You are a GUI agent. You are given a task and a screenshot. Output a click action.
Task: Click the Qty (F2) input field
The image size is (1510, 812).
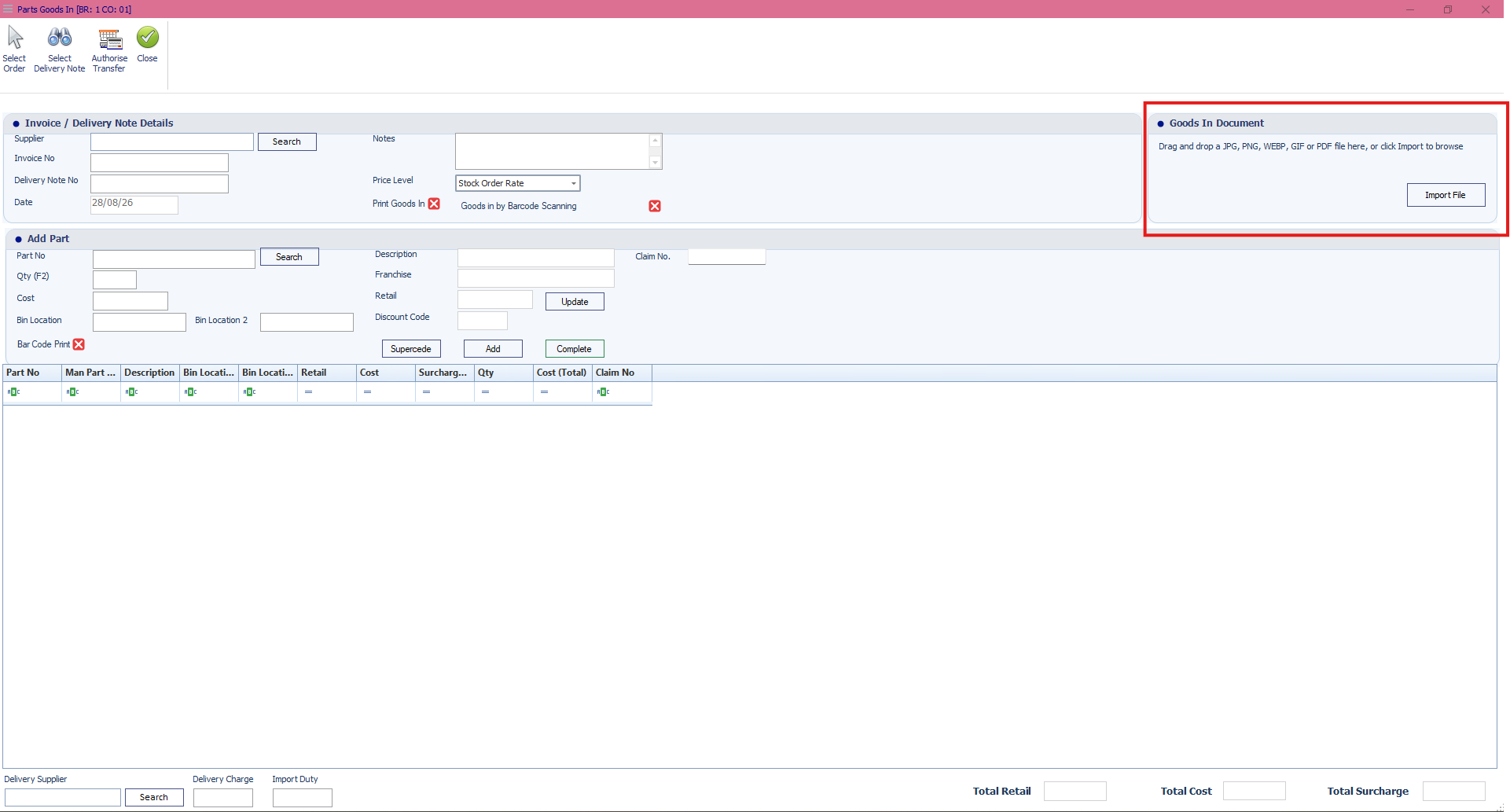[115, 280]
